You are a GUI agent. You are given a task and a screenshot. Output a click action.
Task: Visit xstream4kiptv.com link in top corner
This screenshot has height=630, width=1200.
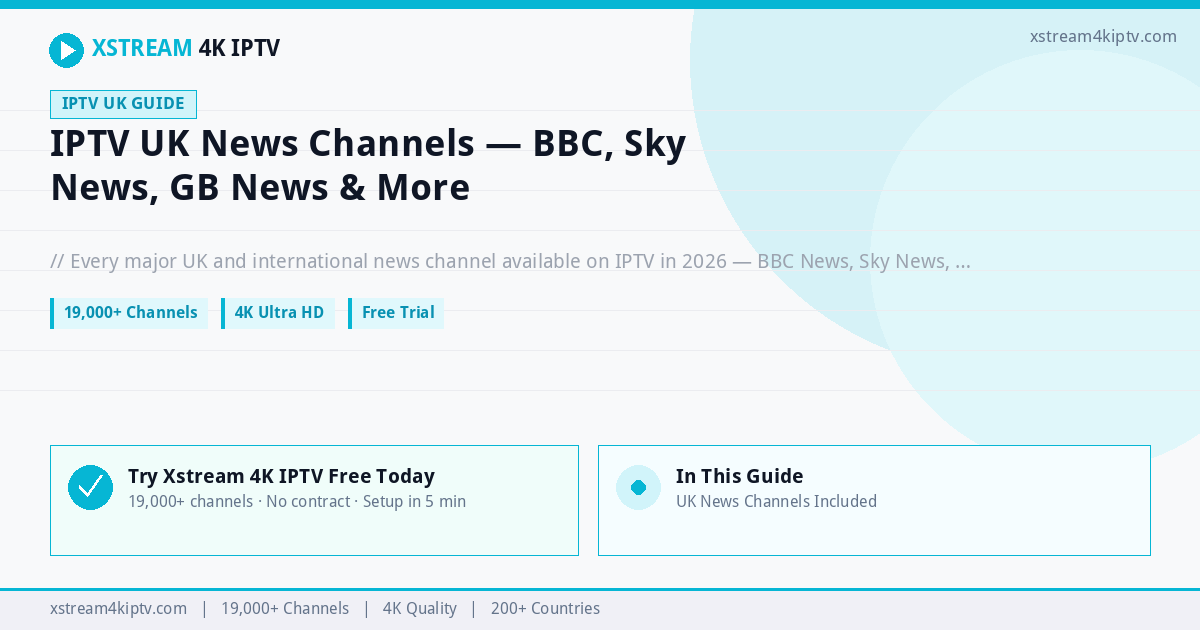tap(1103, 36)
